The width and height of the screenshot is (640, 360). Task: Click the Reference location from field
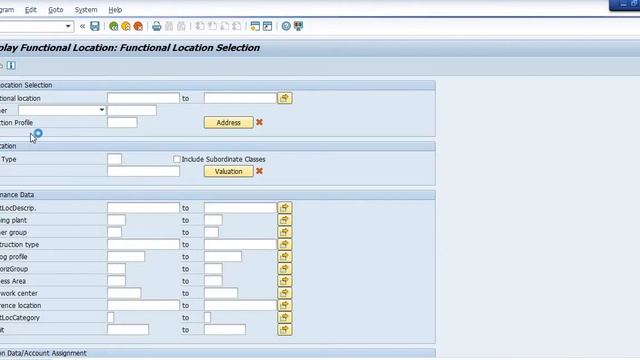143,305
